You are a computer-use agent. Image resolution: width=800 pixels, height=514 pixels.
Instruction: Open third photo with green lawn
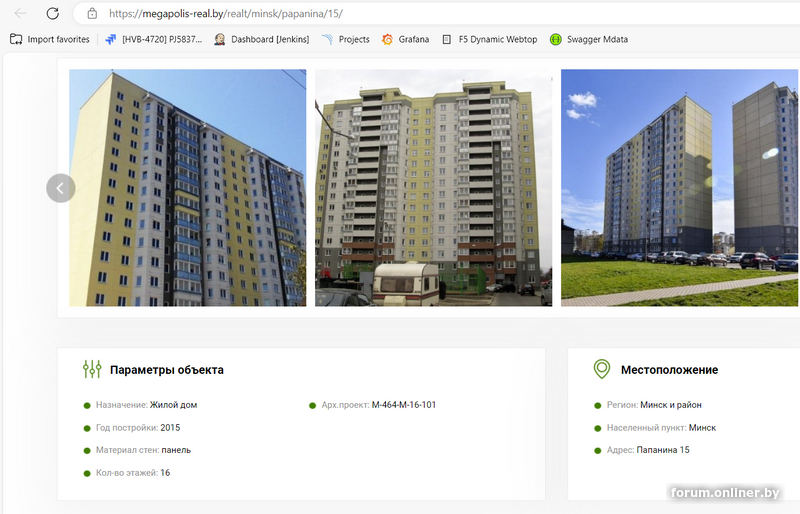pyautogui.click(x=680, y=188)
